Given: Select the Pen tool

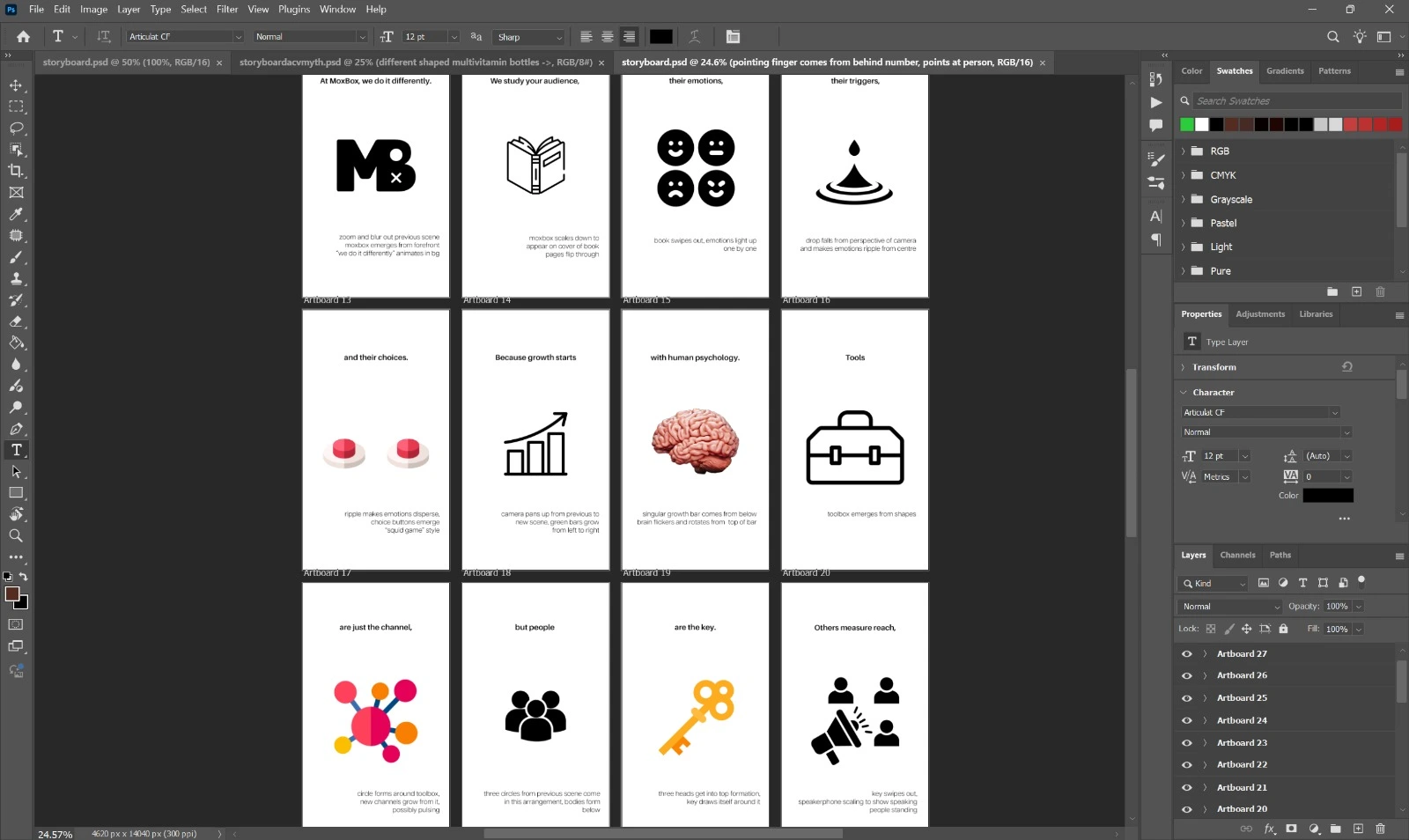Looking at the screenshot, I should (x=16, y=429).
